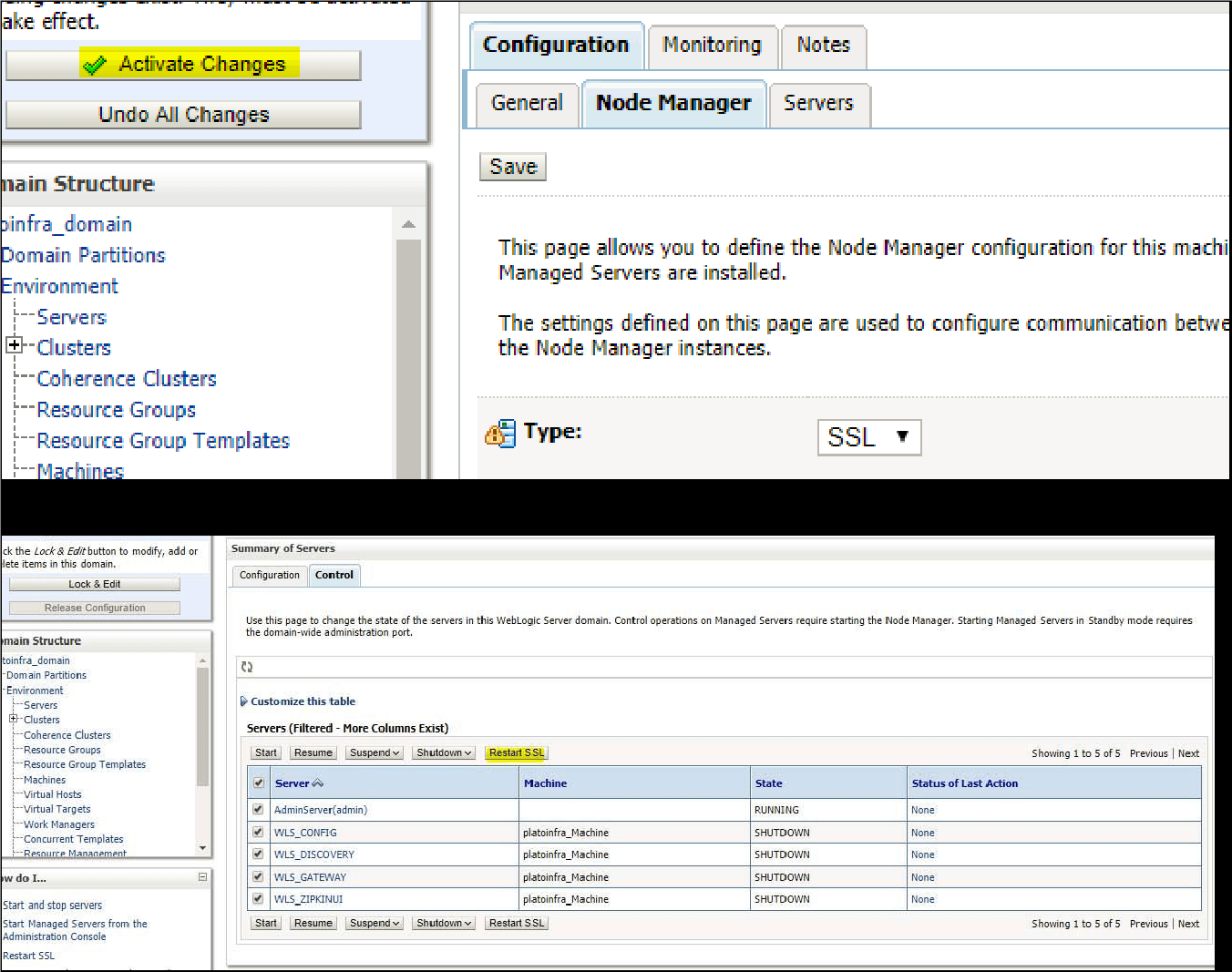Image resolution: width=1232 pixels, height=972 pixels.
Task: Click the Release Configuration button
Action: (x=95, y=608)
